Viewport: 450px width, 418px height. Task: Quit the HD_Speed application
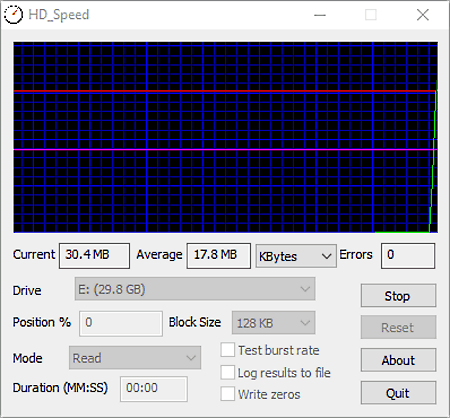click(x=398, y=393)
